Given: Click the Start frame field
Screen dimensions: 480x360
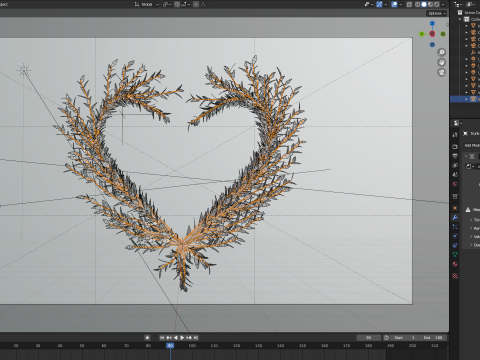Looking at the screenshot, I should 404,338.
